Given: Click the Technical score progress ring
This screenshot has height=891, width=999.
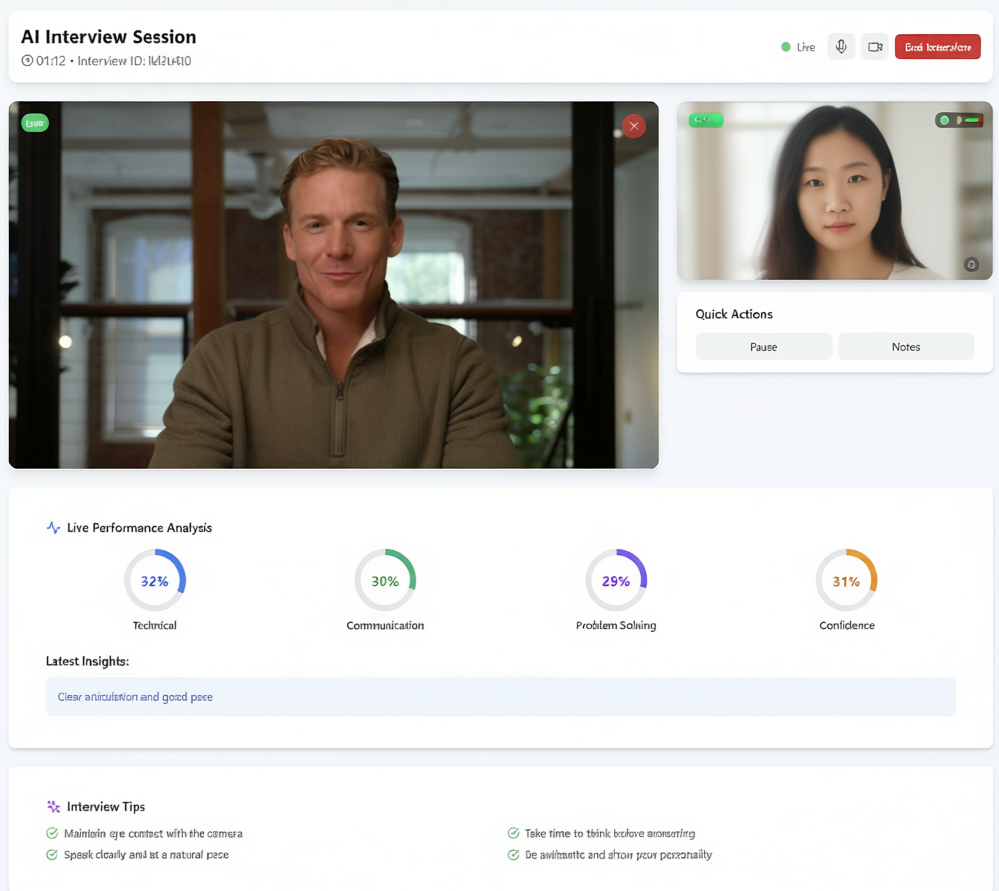Looking at the screenshot, I should pos(155,580).
